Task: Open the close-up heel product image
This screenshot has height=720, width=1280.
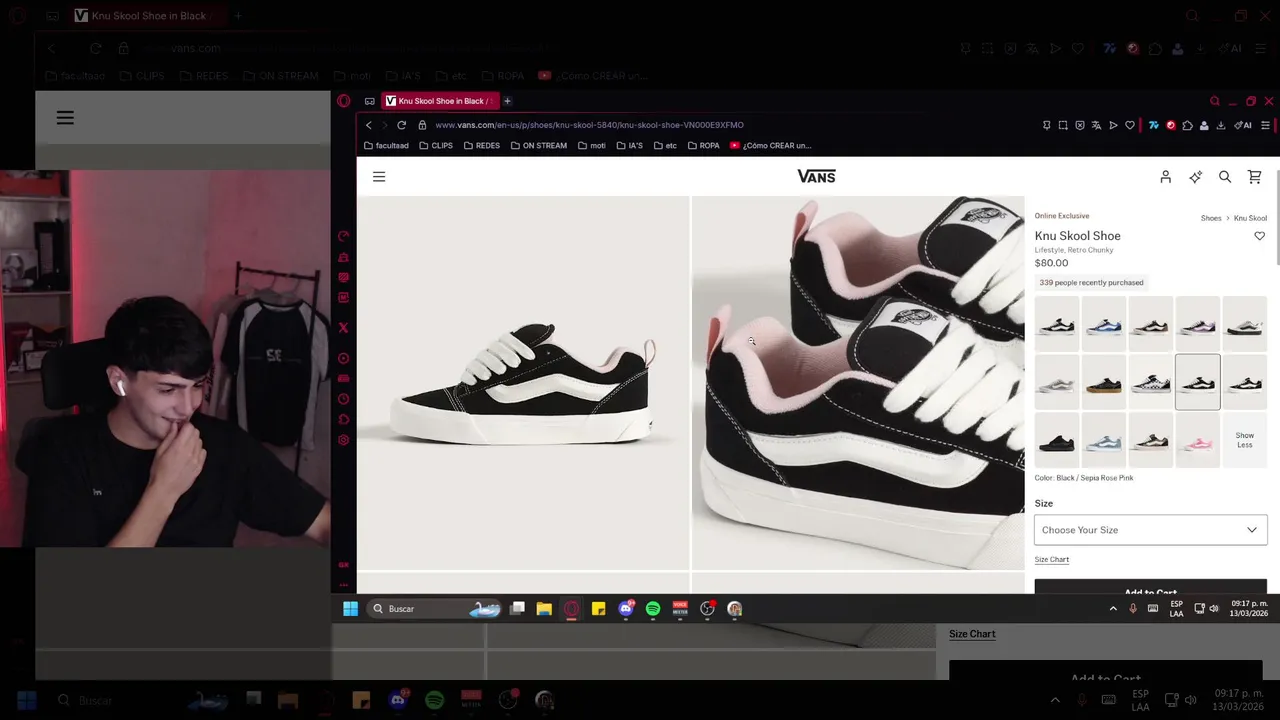Action: click(858, 383)
